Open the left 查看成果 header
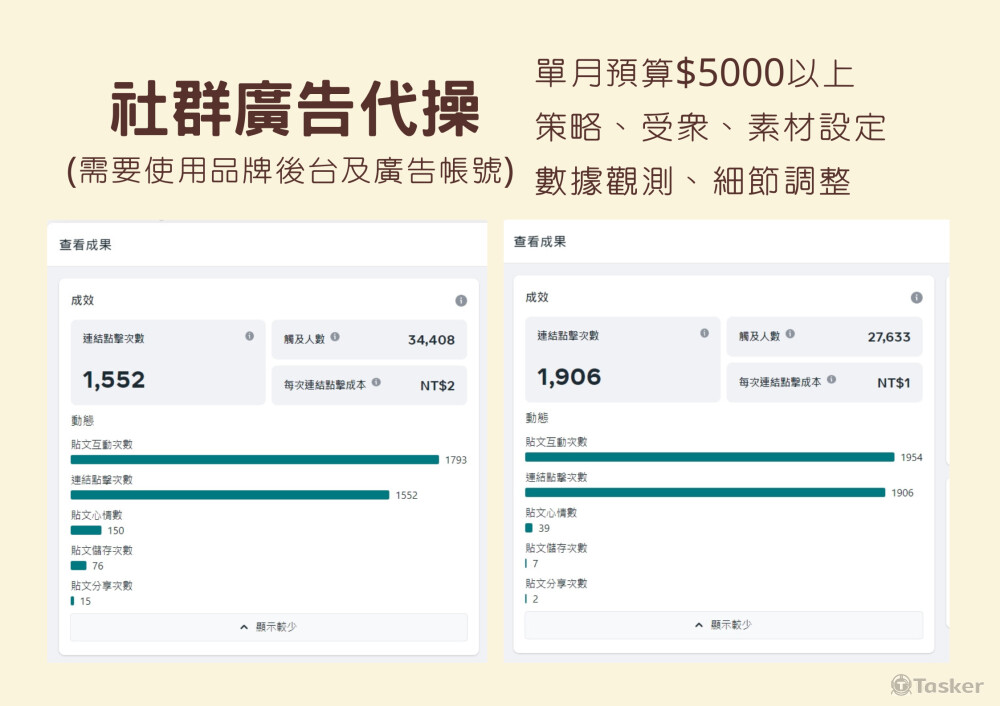Image resolution: width=1000 pixels, height=706 pixels. 86,245
